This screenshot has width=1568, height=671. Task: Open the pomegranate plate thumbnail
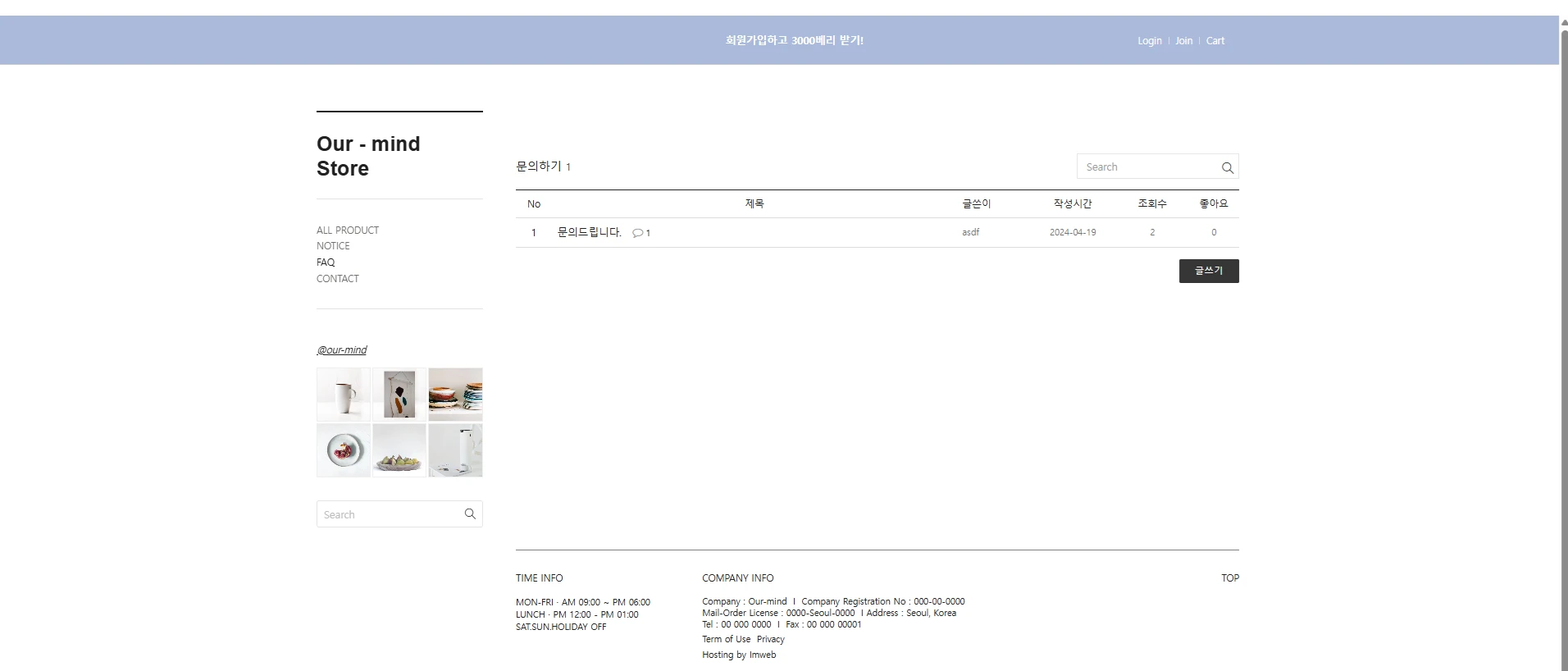[x=344, y=450]
